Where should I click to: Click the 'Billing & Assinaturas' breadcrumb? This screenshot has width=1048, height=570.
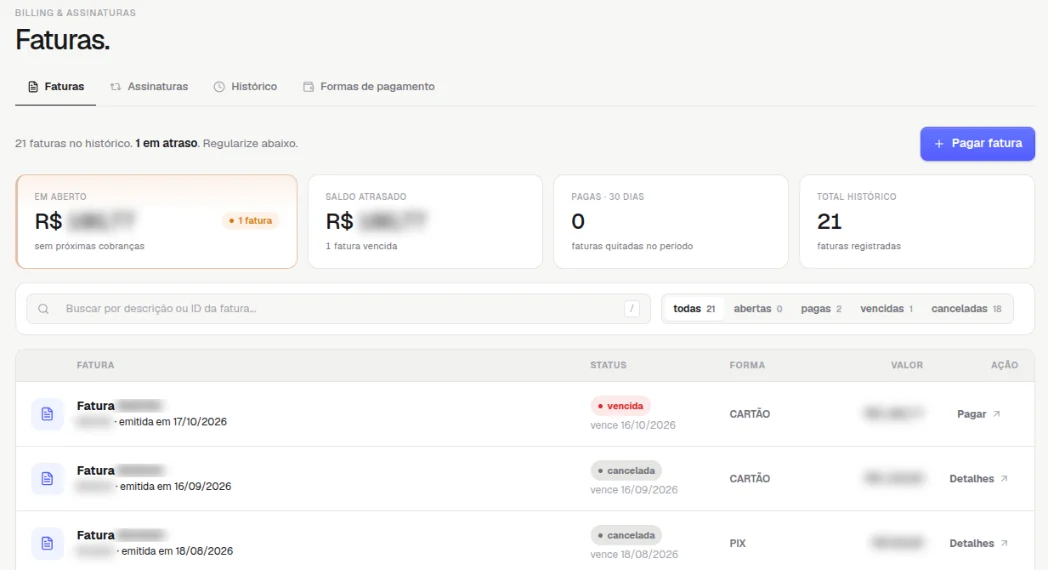click(76, 13)
